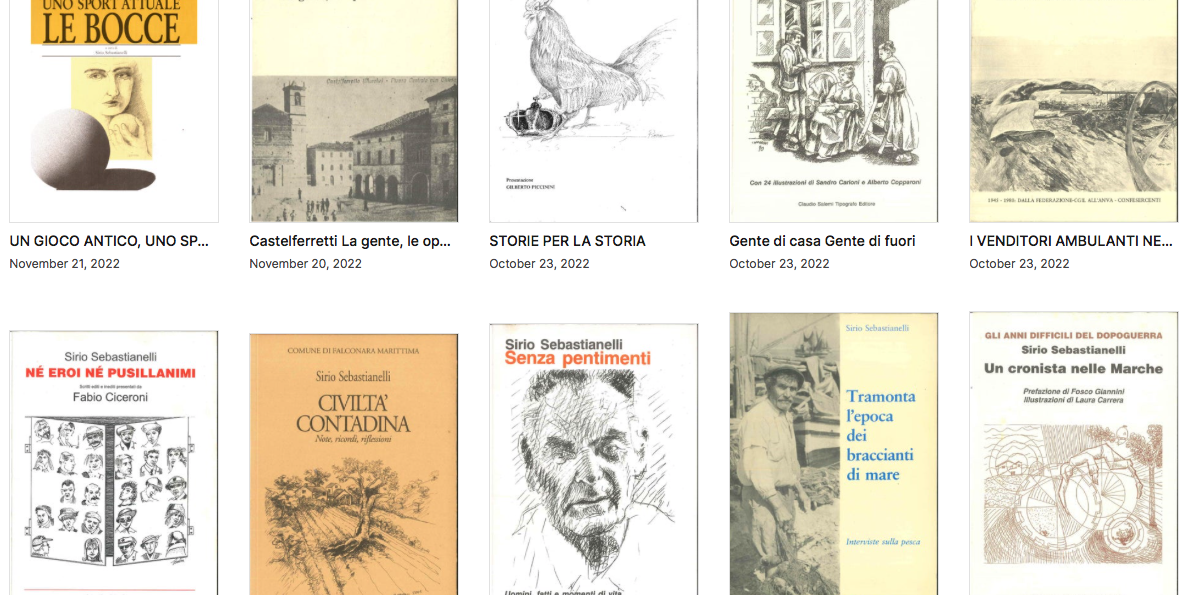Click the I VENDITORI AMBULANTI title link

coord(1071,241)
